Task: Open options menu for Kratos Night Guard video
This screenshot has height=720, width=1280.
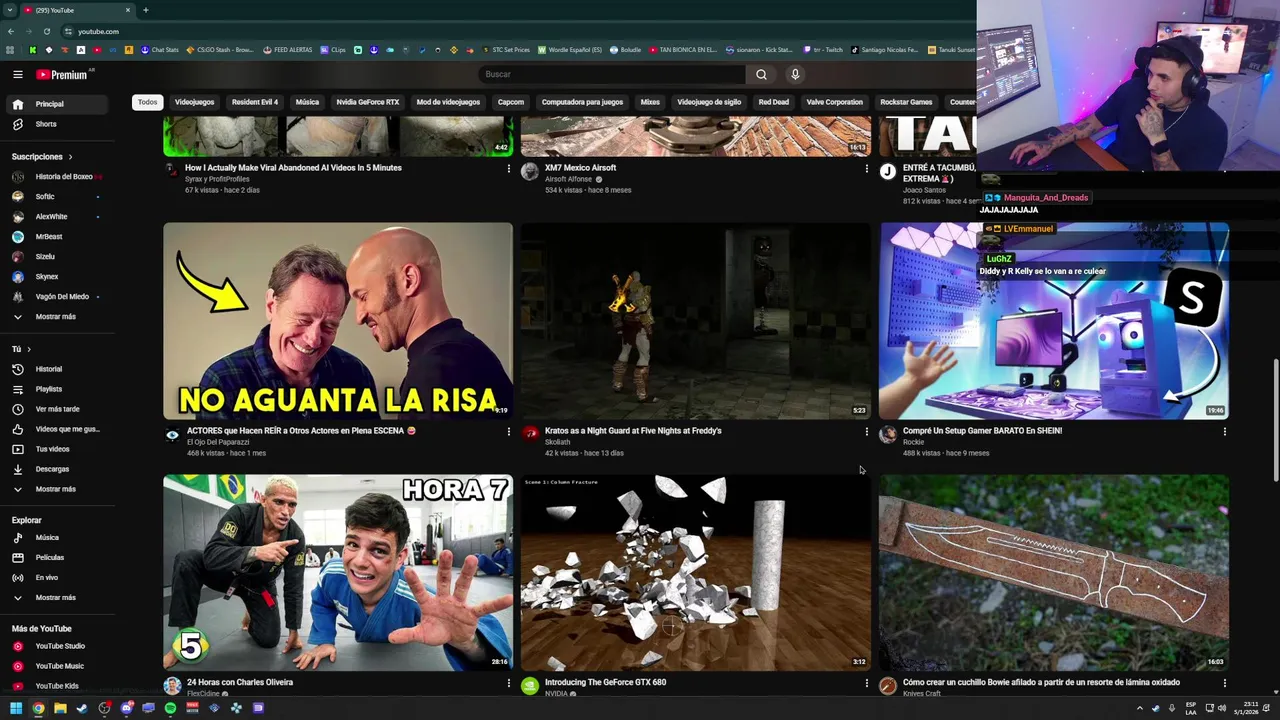Action: tap(866, 431)
